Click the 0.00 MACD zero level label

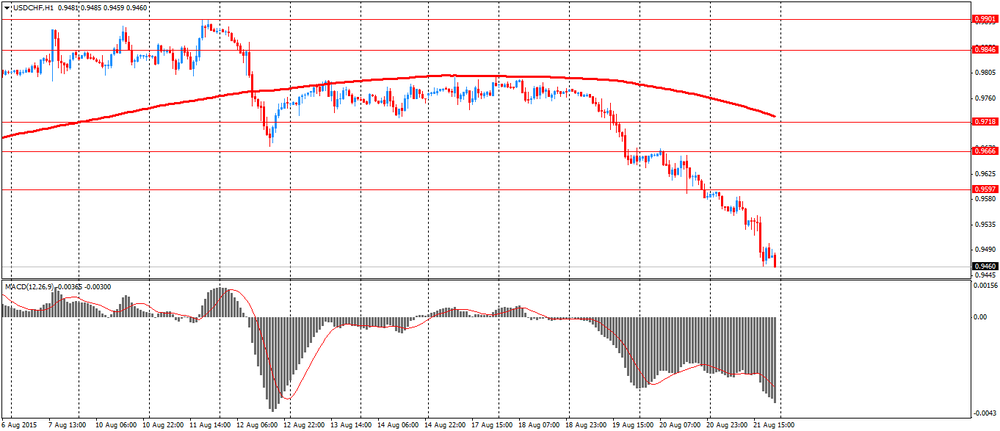pyautogui.click(x=981, y=317)
